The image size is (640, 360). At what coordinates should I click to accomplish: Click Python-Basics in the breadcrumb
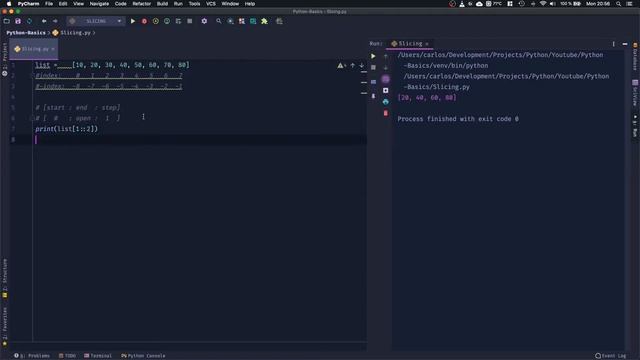pos(26,33)
